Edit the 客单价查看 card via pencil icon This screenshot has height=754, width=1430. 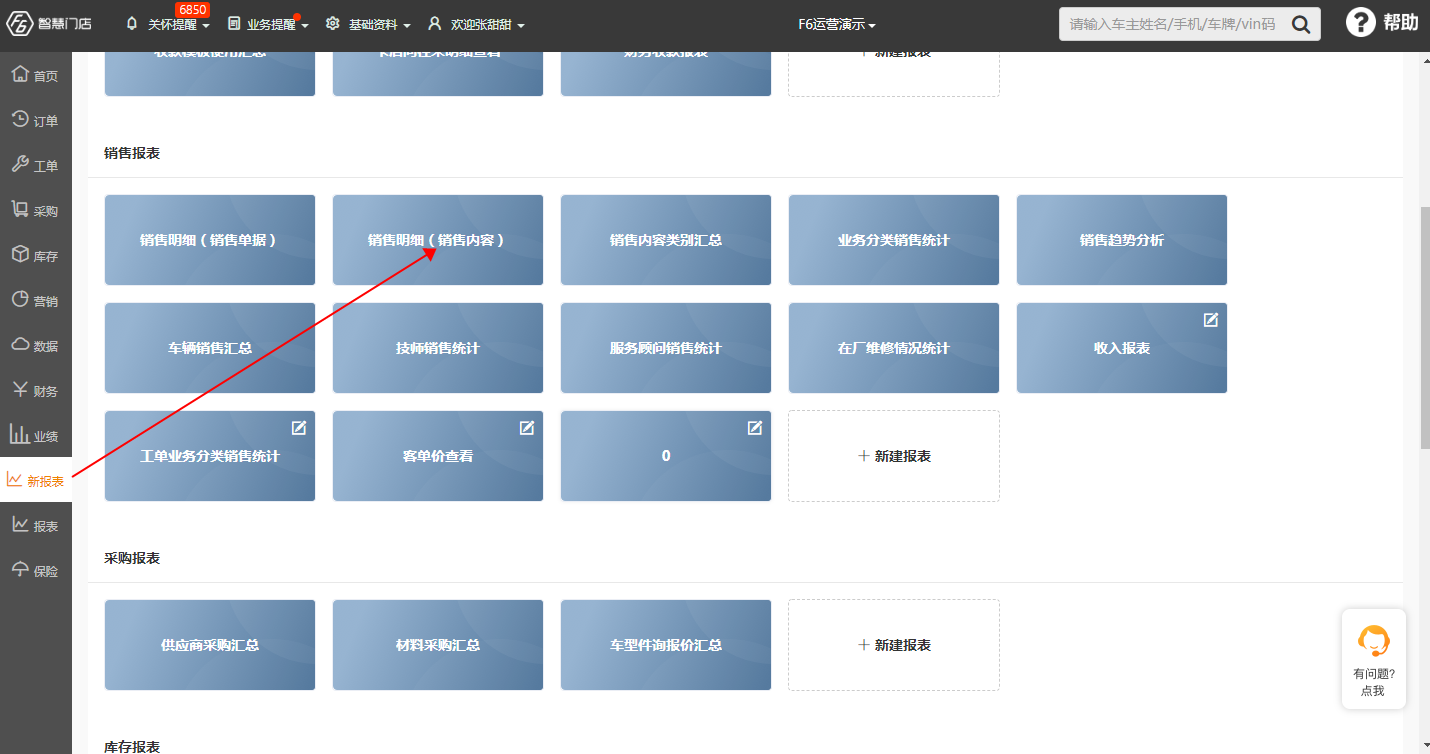(527, 427)
